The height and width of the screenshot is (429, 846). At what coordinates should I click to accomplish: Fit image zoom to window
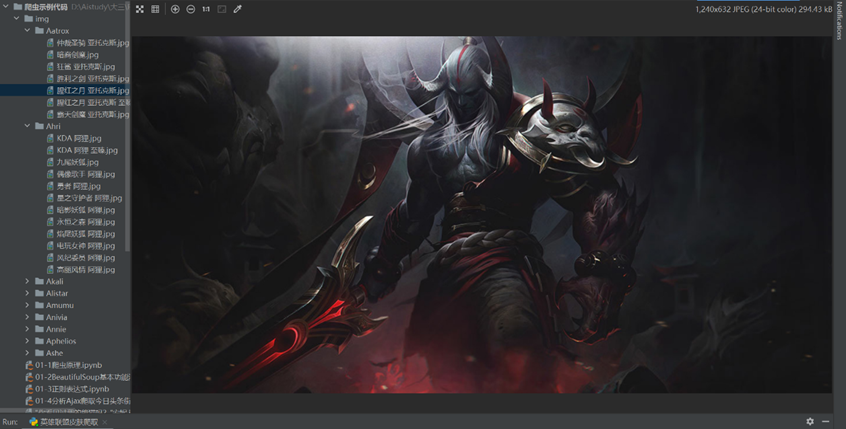[x=222, y=9]
